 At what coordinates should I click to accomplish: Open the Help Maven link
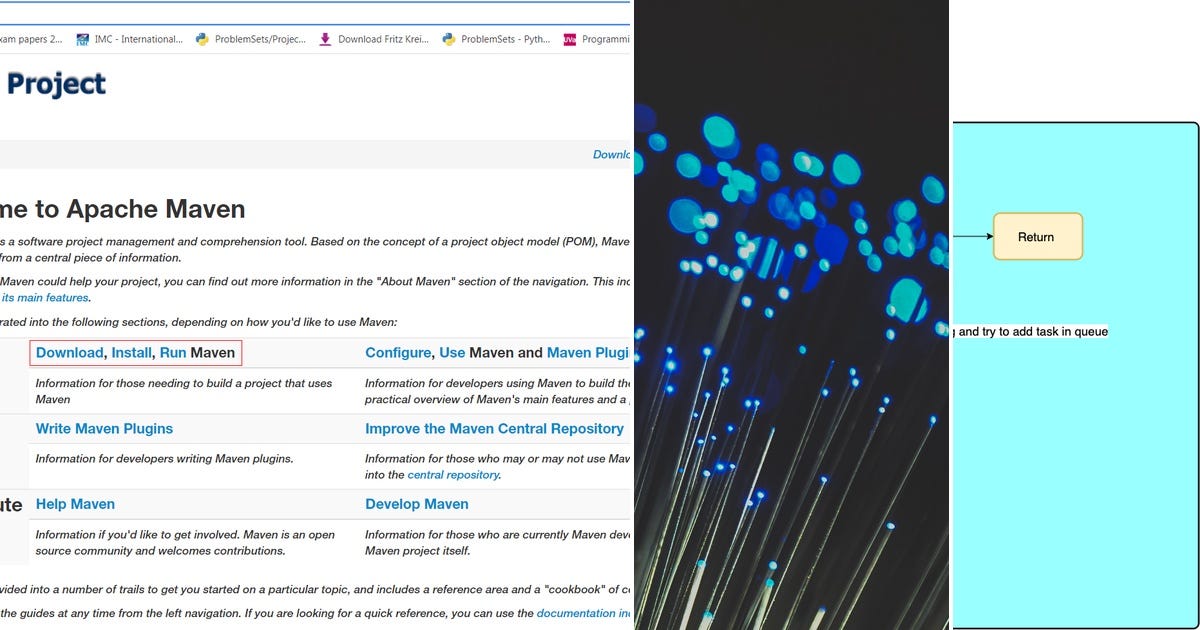(x=75, y=504)
